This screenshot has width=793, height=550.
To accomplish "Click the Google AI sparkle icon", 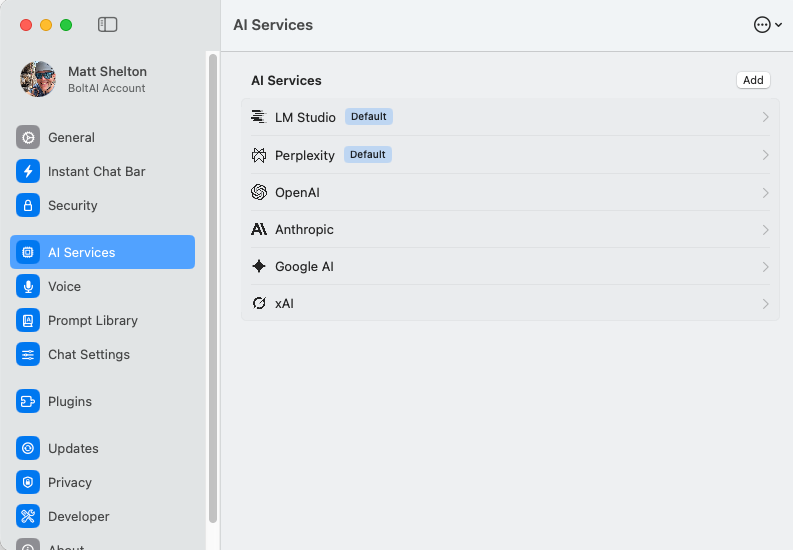I will (258, 266).
